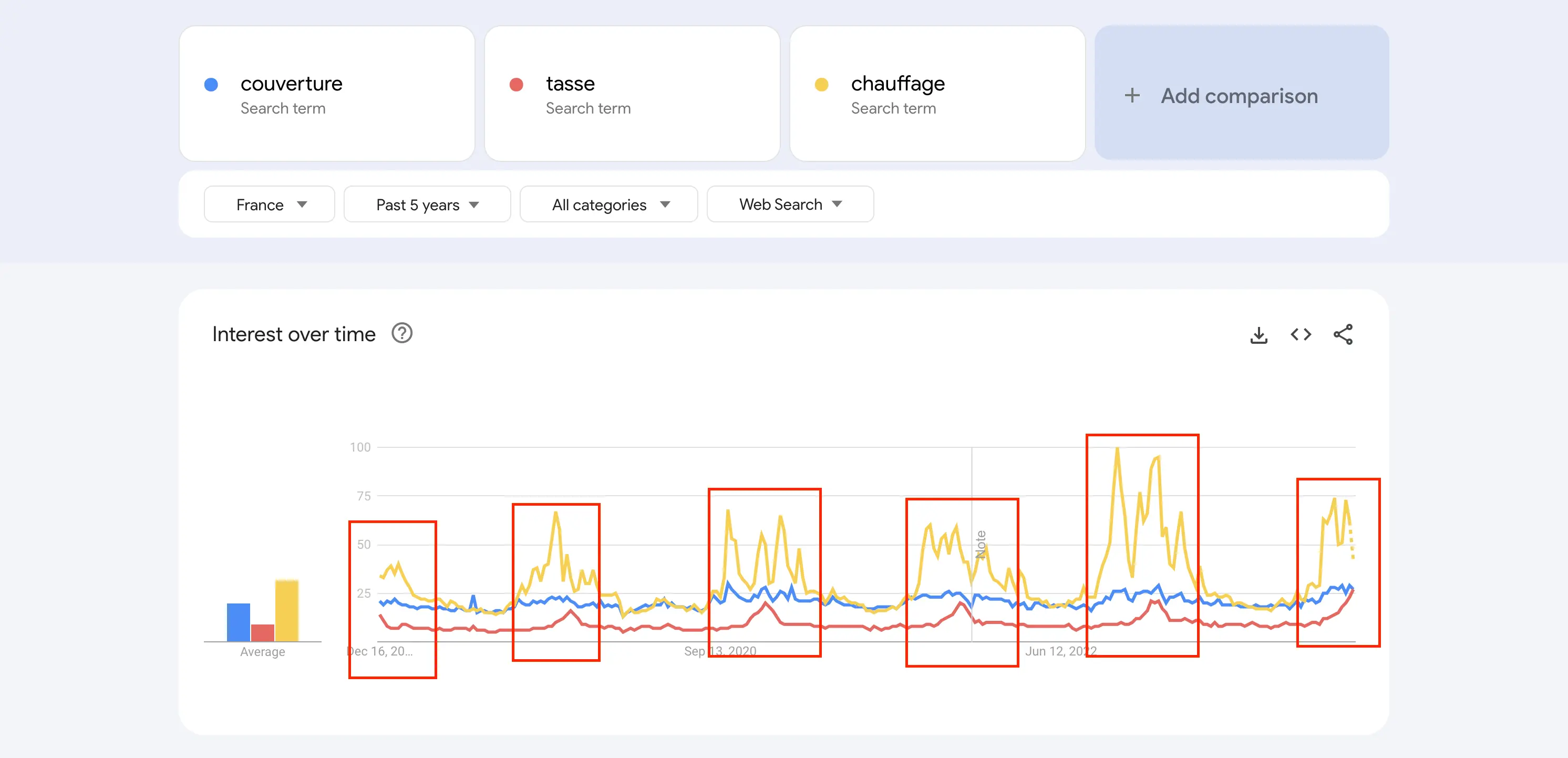Click the red dot next to tasse
Screen dimensions: 1568x758
516,85
